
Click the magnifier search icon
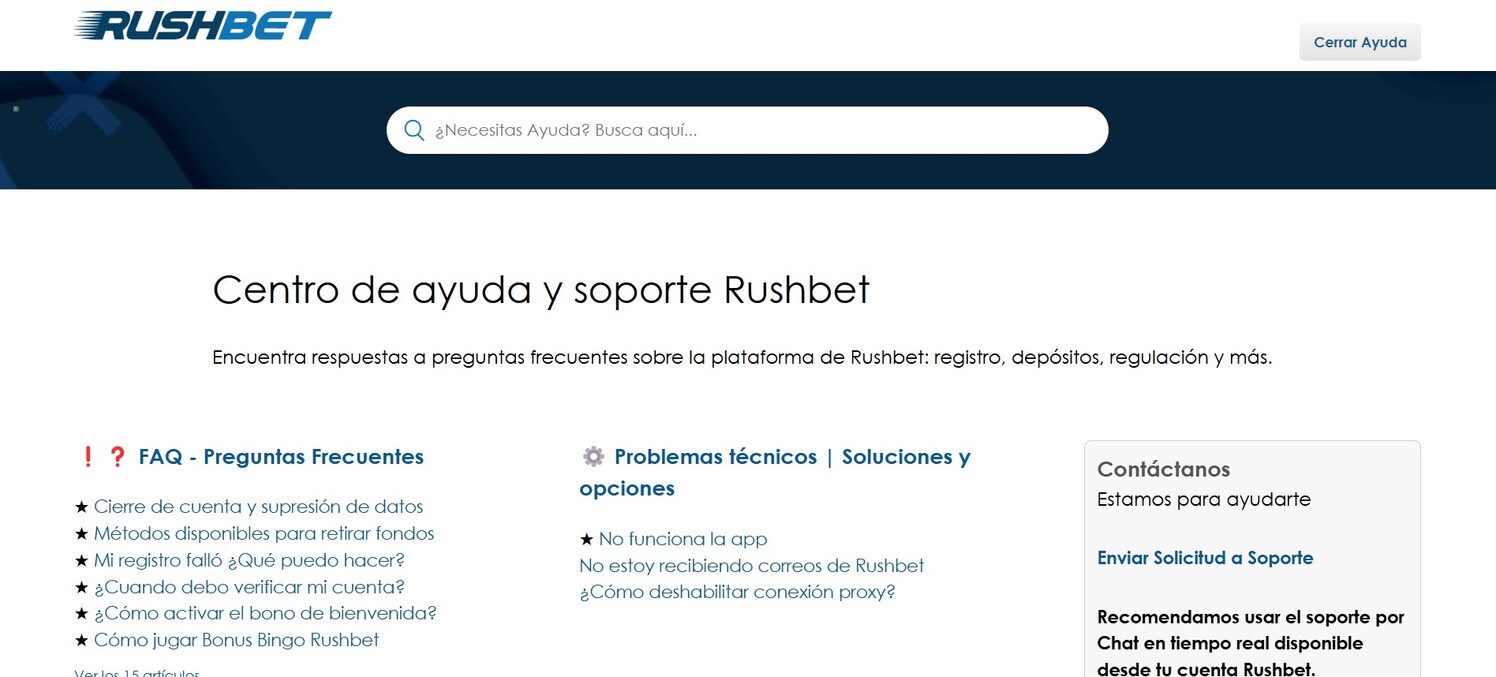tap(414, 130)
